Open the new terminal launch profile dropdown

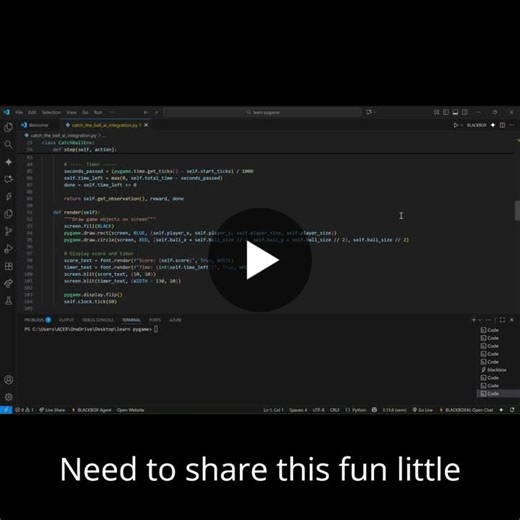pos(480,320)
